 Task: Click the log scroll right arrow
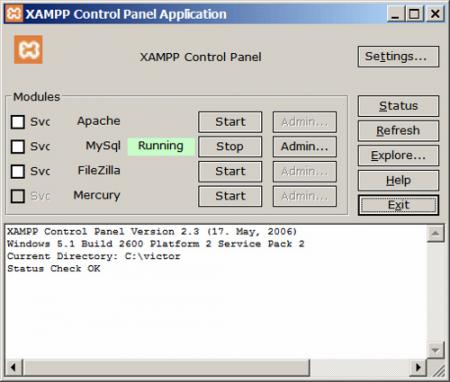pos(418,368)
